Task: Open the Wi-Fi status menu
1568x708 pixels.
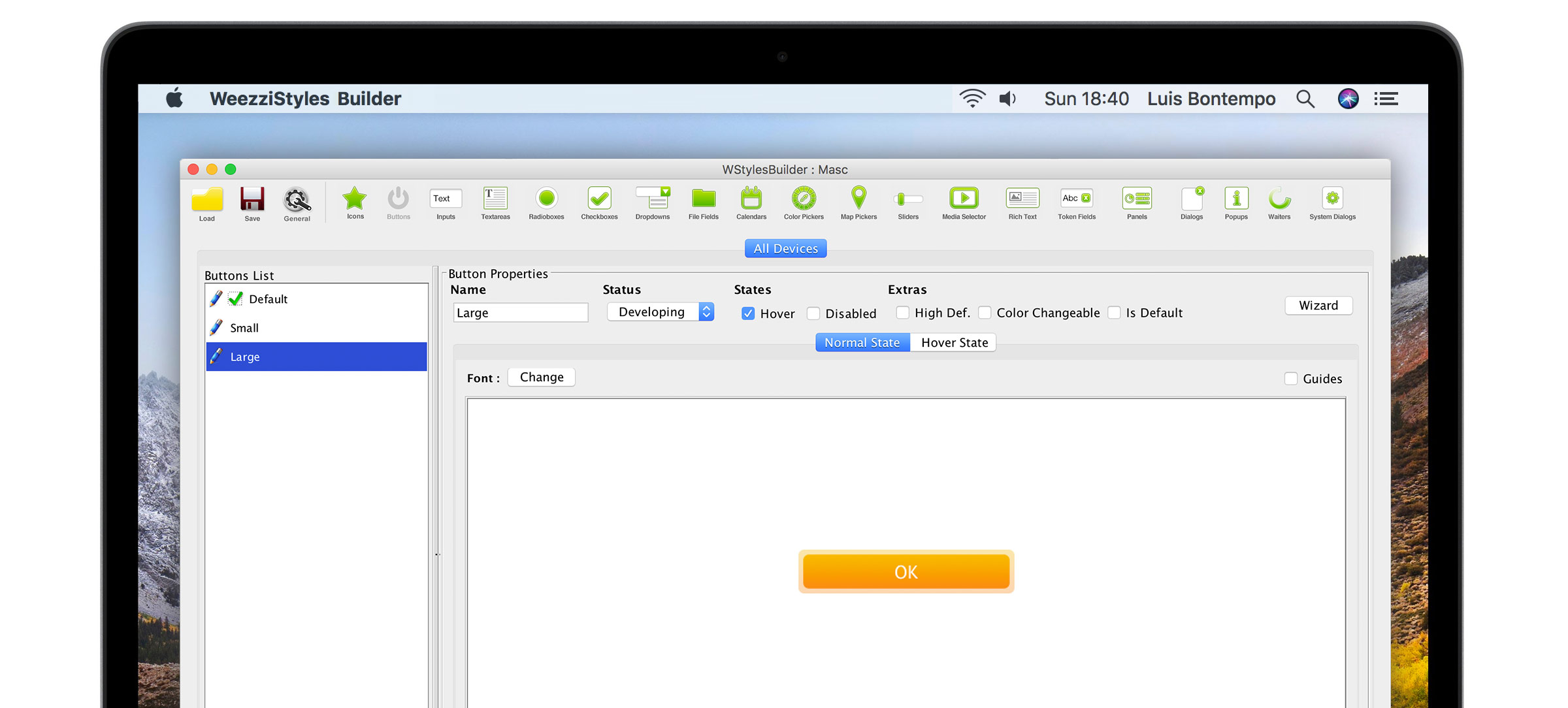Action: tap(972, 99)
